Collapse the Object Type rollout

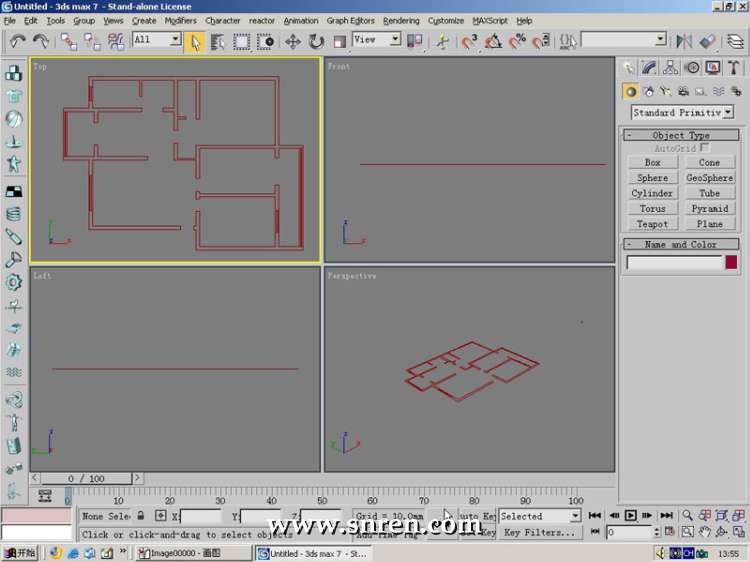[681, 135]
